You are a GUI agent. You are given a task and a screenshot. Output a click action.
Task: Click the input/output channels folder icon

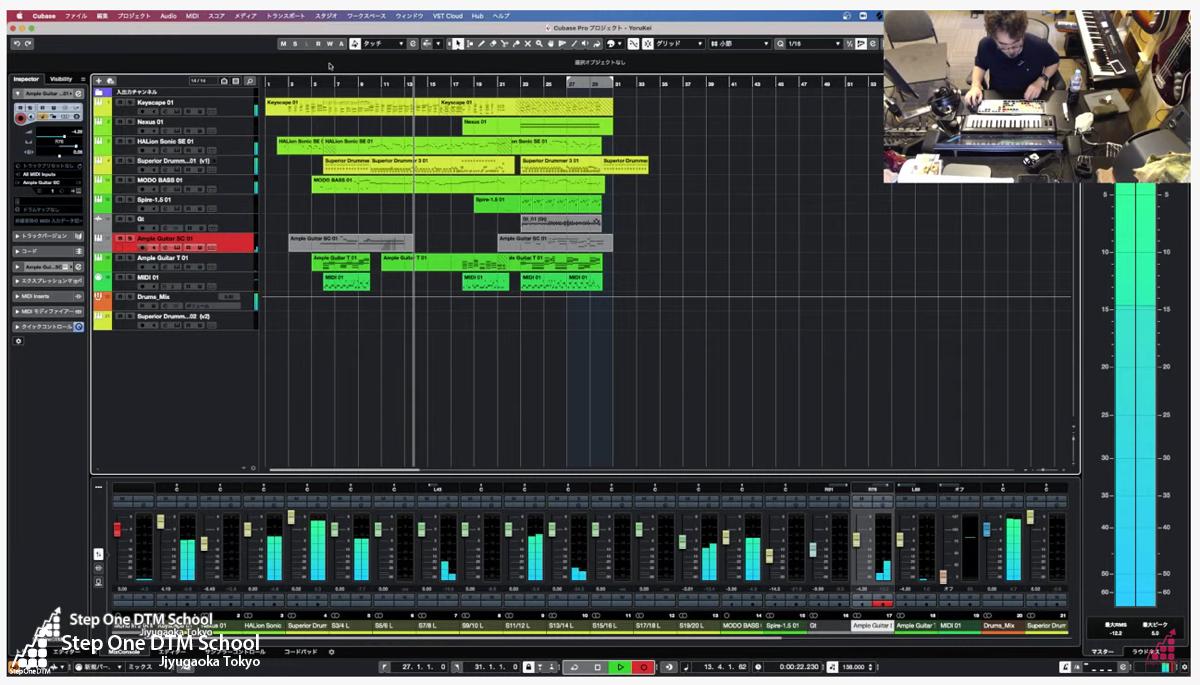[x=98, y=92]
